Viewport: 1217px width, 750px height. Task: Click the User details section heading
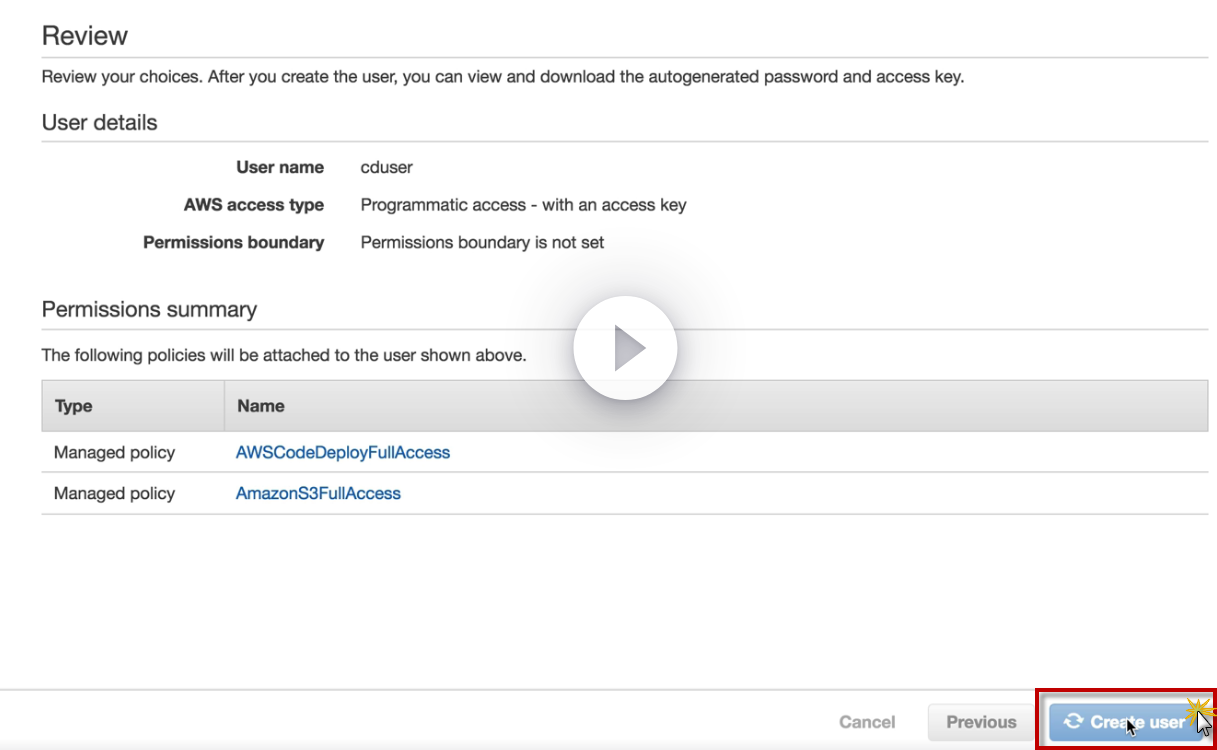(x=99, y=123)
